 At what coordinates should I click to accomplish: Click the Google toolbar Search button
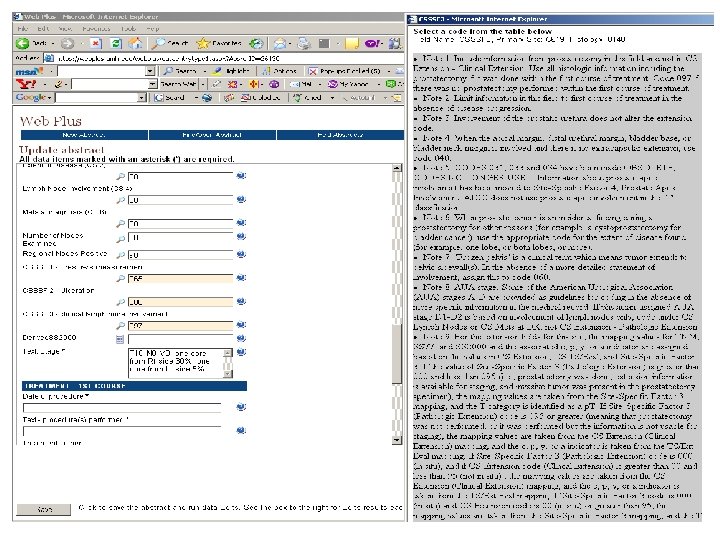tap(170, 97)
